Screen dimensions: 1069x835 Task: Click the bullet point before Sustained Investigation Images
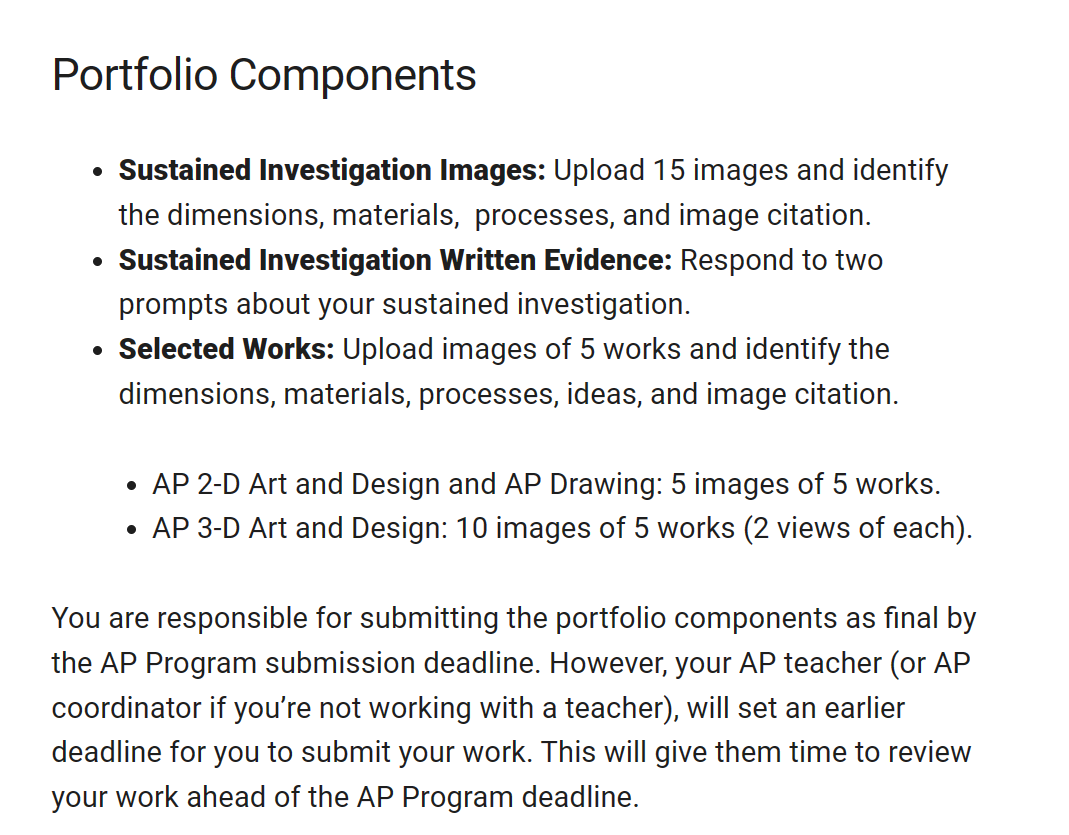97,172
